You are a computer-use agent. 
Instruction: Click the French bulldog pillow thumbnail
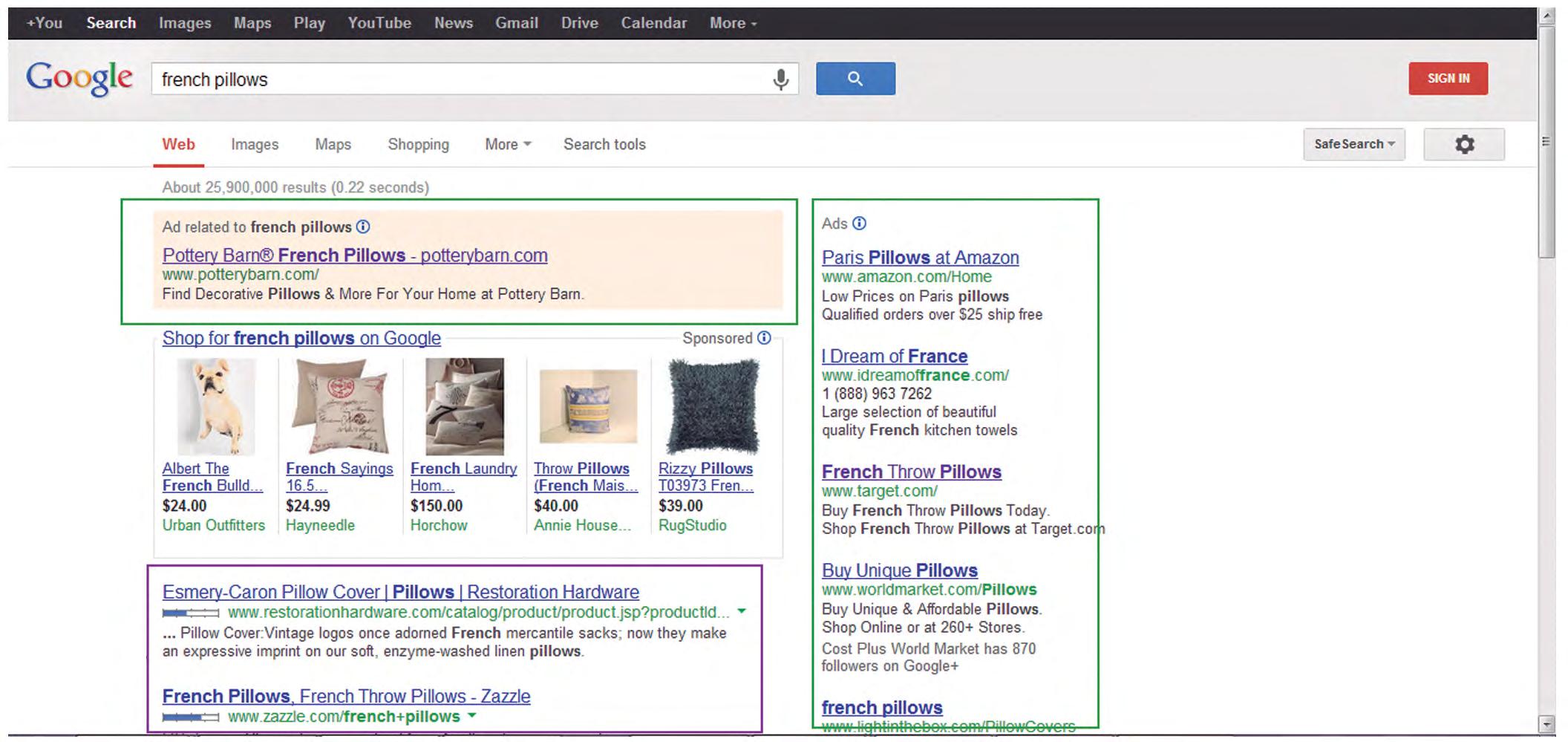216,407
